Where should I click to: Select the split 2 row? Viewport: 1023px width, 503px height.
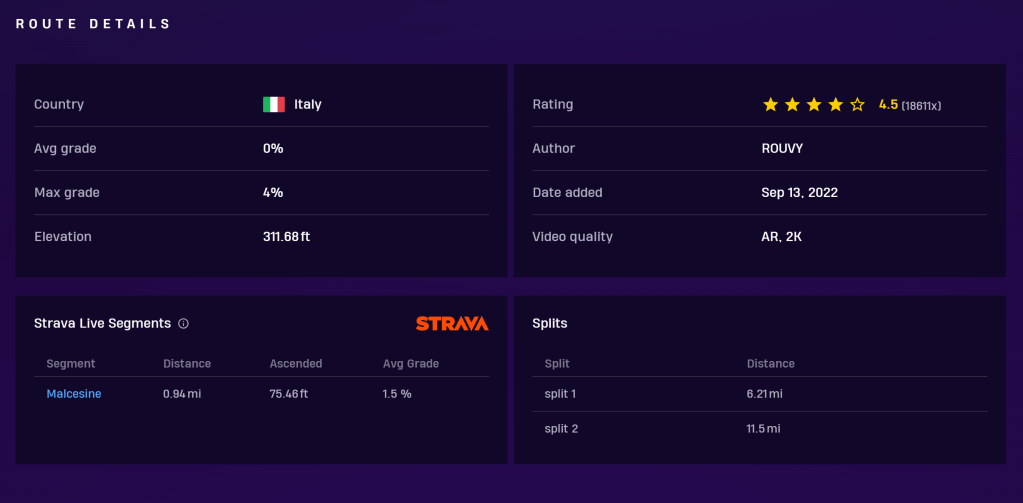(750, 429)
